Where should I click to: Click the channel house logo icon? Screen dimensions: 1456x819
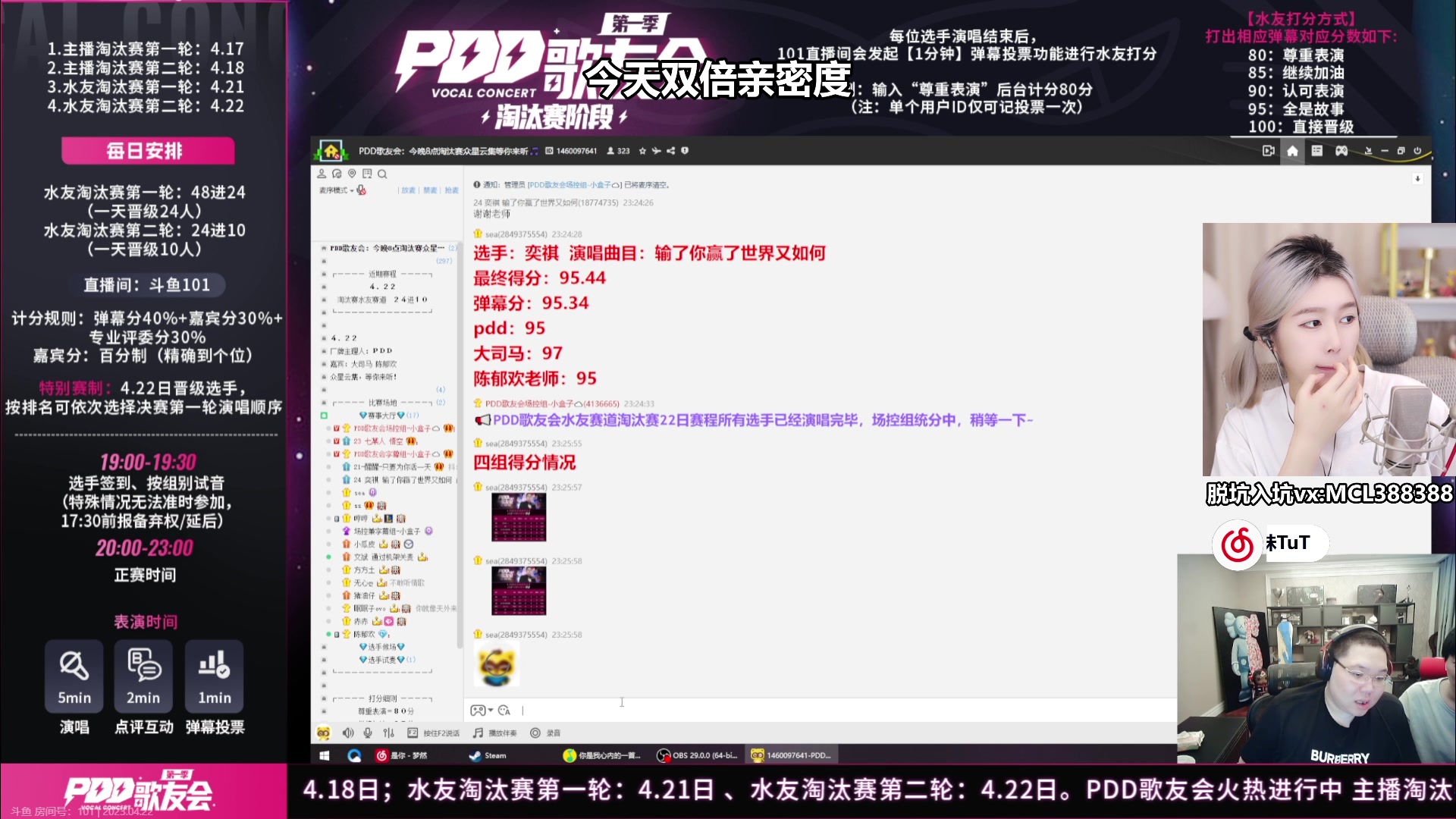pyautogui.click(x=331, y=151)
